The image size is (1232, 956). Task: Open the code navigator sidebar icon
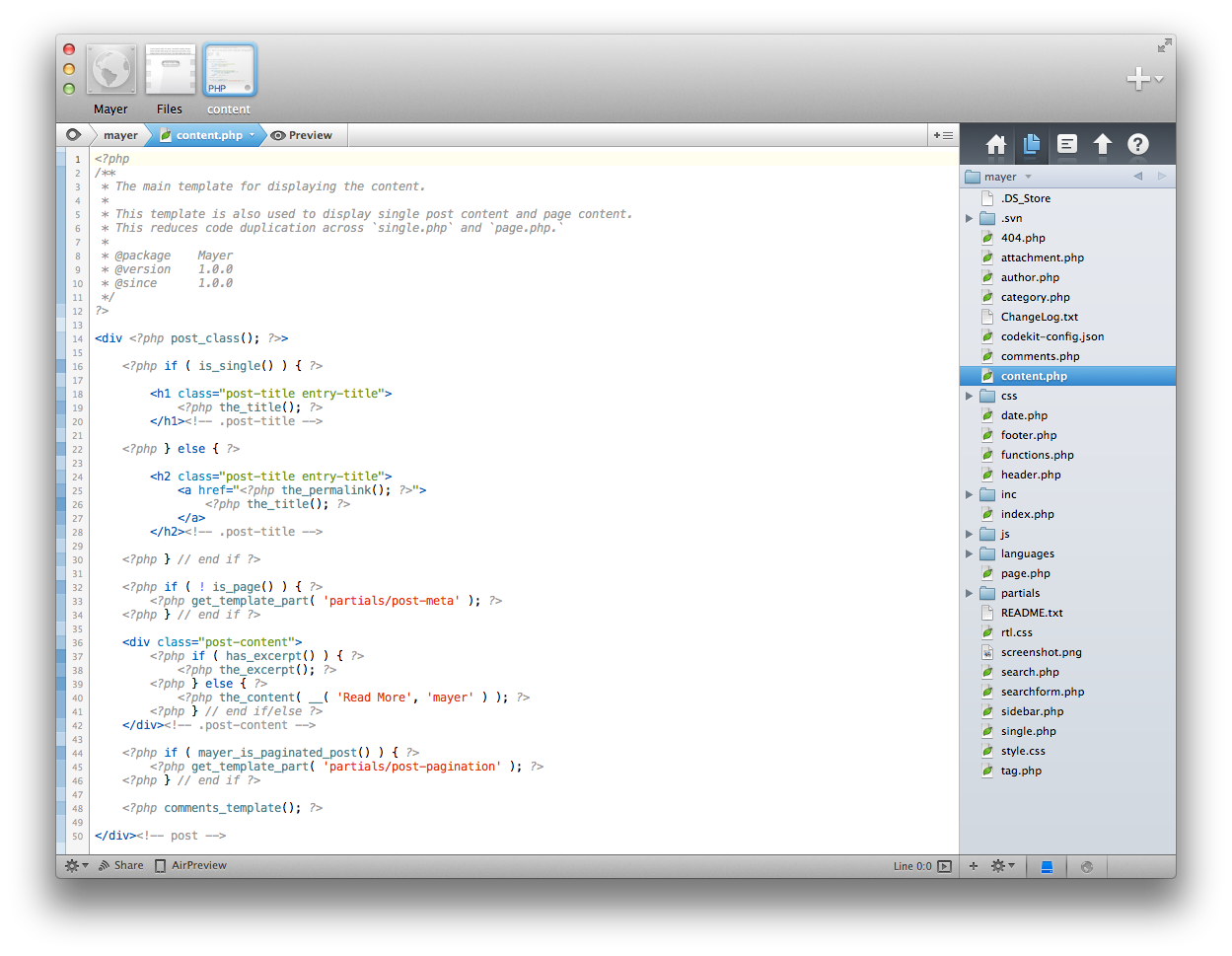click(x=1067, y=145)
